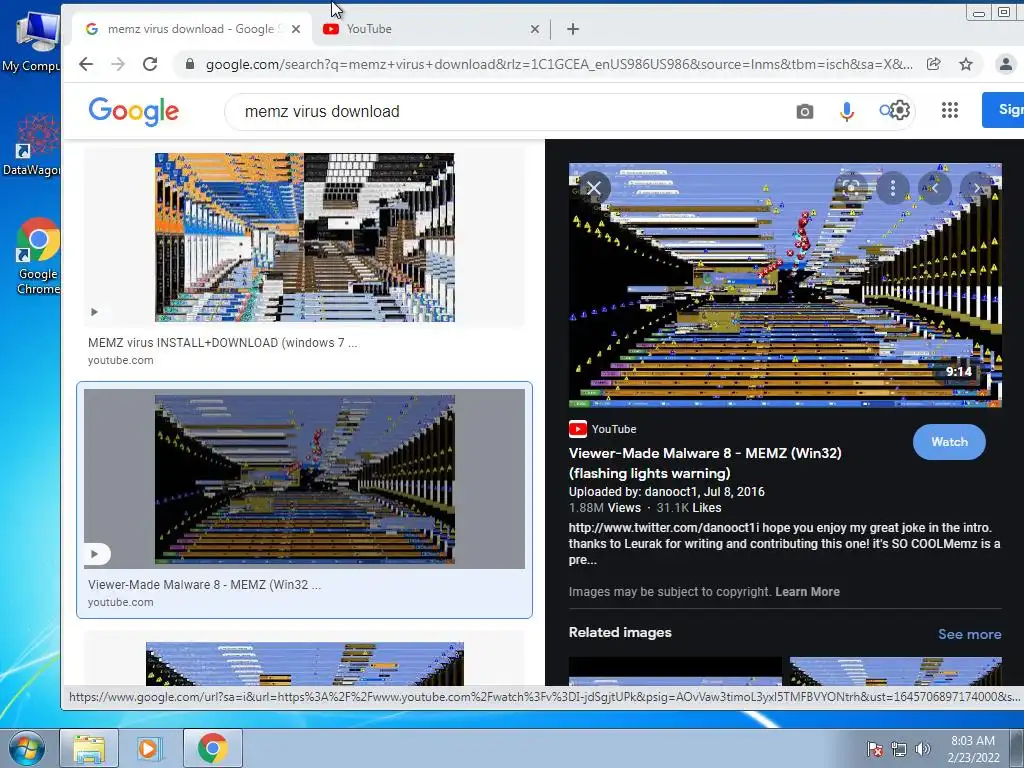
Task: Search by image camera icon
Action: 805,112
